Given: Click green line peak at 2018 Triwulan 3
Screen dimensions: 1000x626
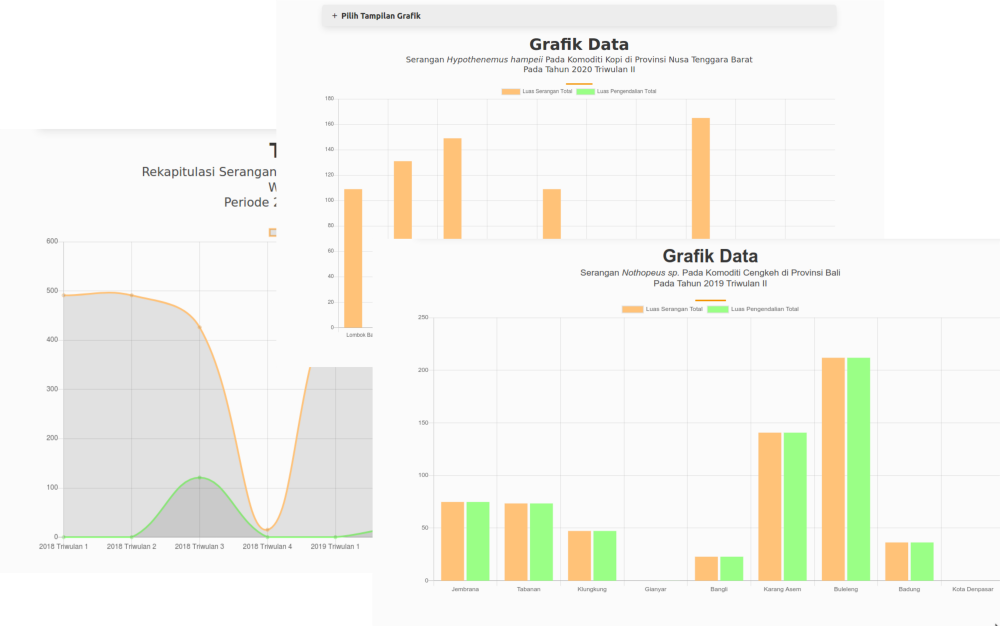Looking at the screenshot, I should coord(200,478).
